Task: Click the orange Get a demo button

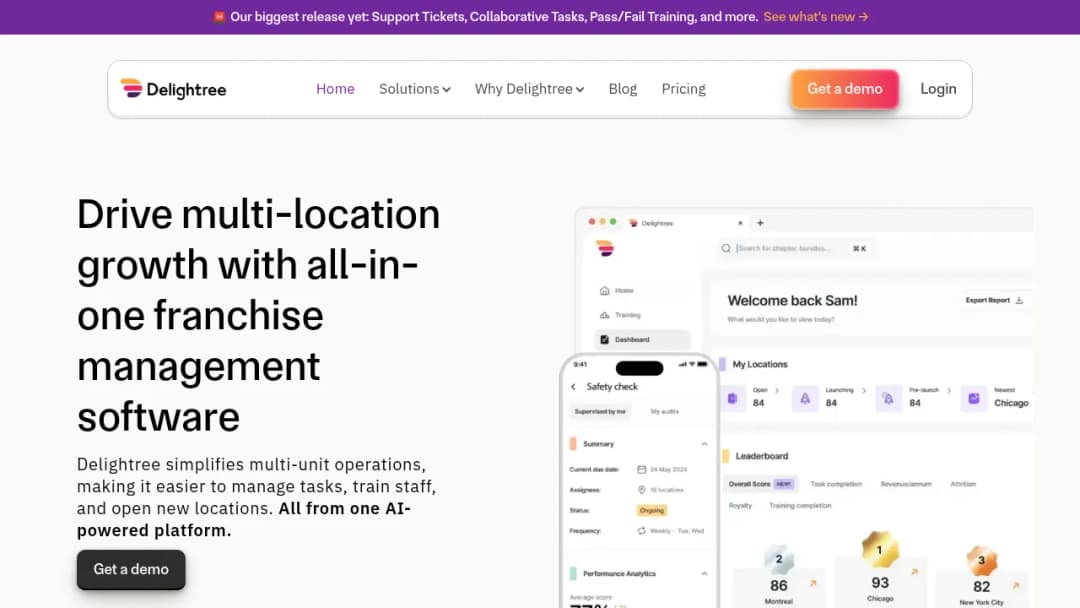Action: click(844, 89)
